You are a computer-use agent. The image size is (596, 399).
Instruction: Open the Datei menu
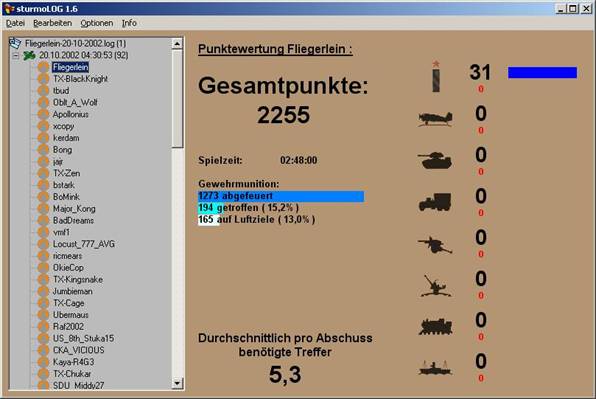pyautogui.click(x=15, y=23)
